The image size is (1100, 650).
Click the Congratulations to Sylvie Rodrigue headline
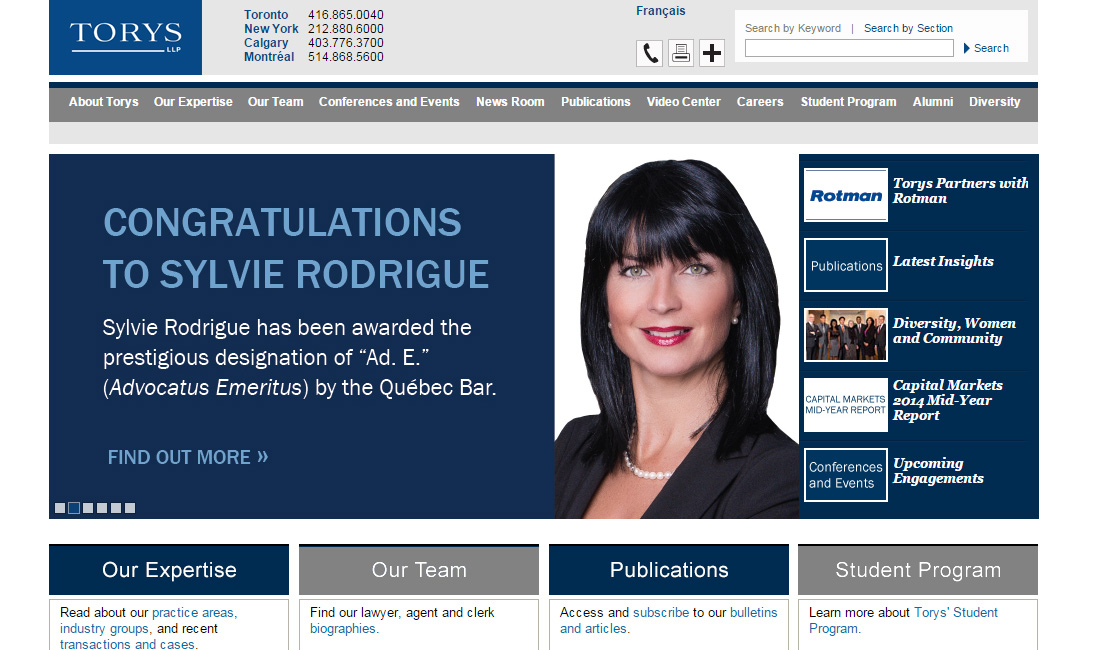(295, 248)
